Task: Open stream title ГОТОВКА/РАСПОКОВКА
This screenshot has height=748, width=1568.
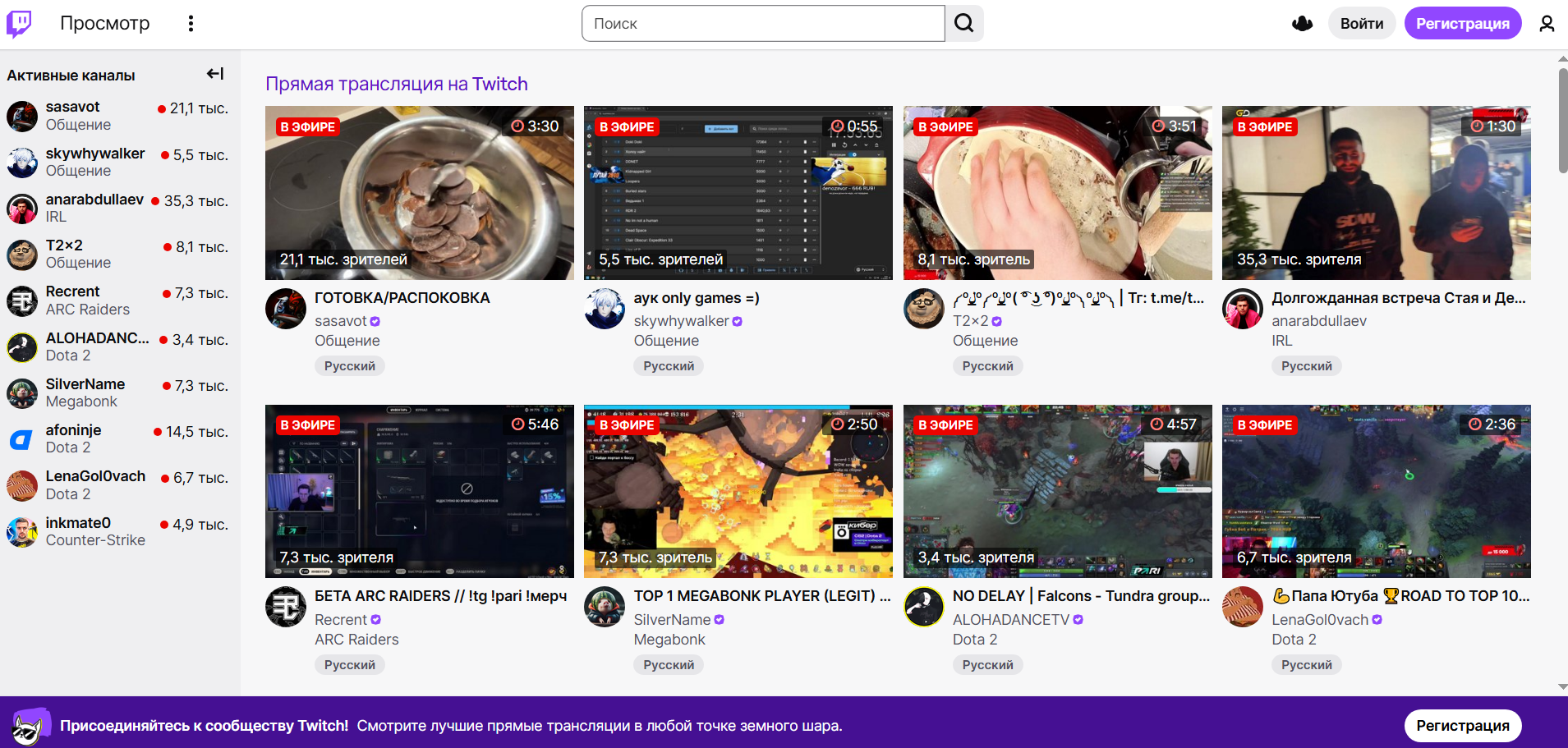Action: tap(402, 298)
